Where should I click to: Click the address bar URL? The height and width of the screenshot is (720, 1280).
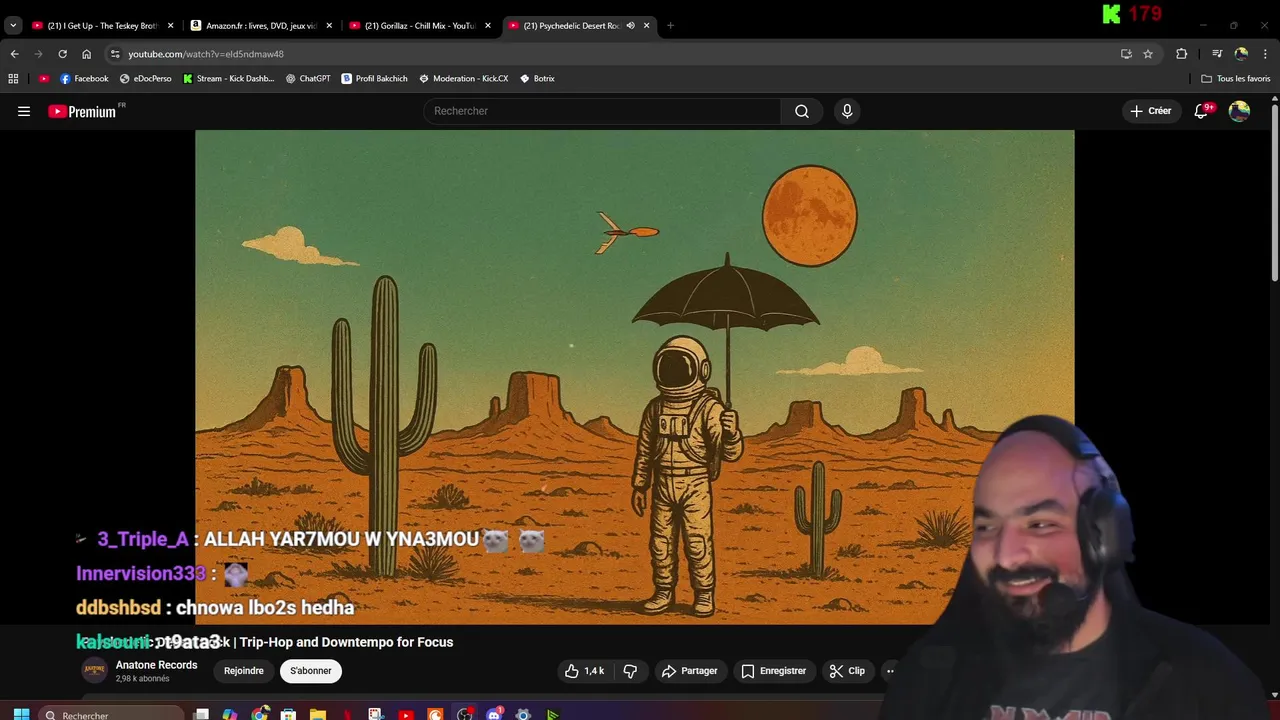[x=206, y=54]
